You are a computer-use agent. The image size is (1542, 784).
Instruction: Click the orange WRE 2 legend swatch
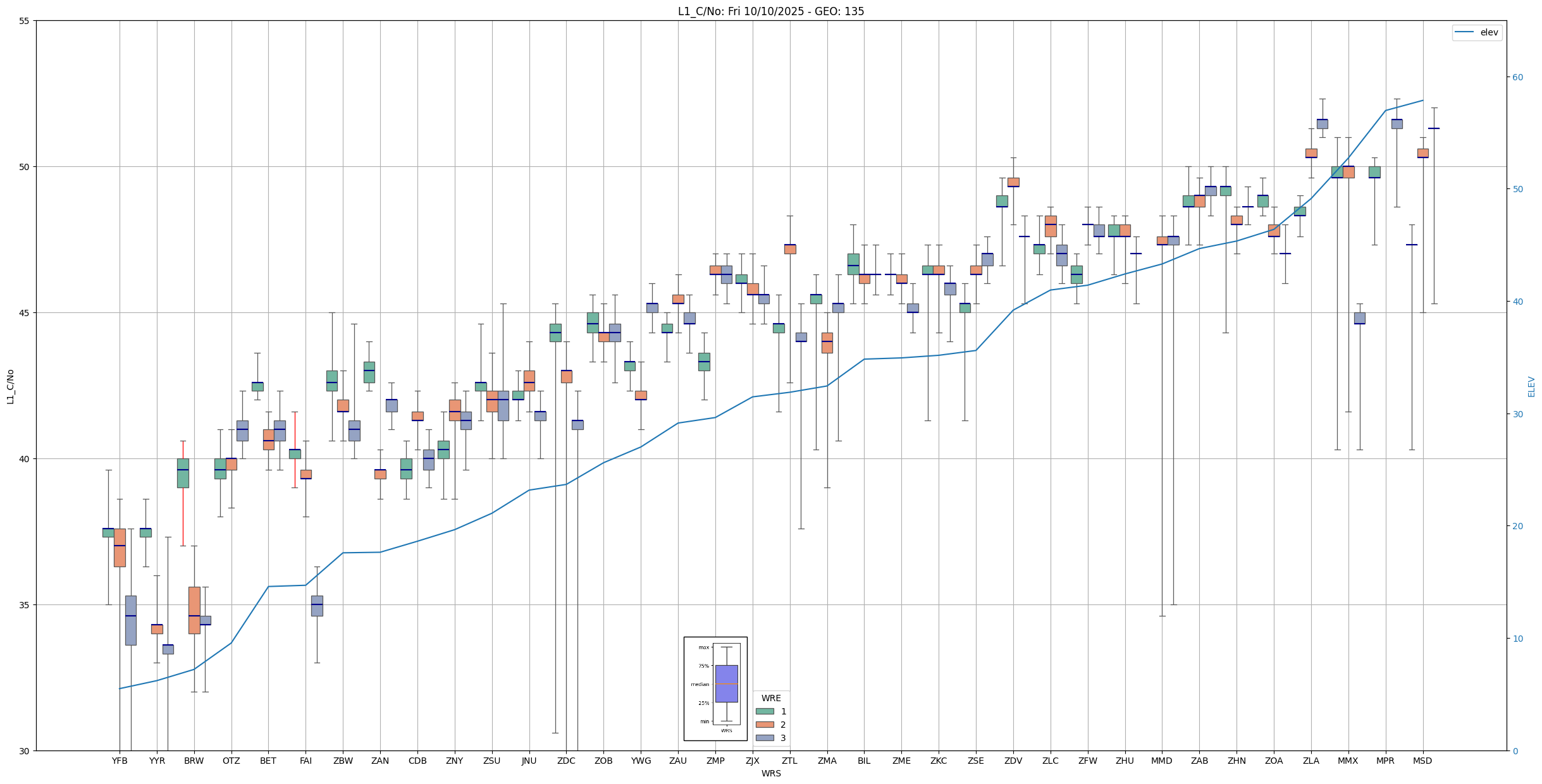(765, 725)
